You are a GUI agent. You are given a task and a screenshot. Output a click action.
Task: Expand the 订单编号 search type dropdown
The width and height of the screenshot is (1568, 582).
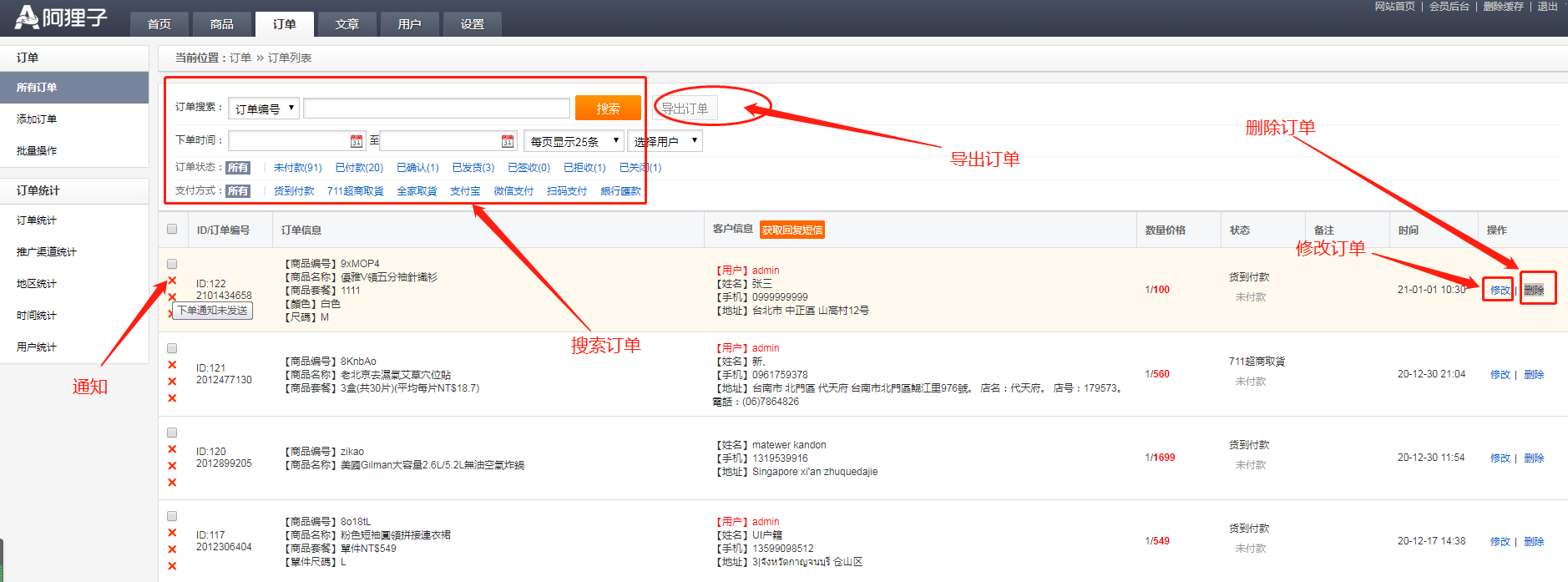tap(263, 109)
